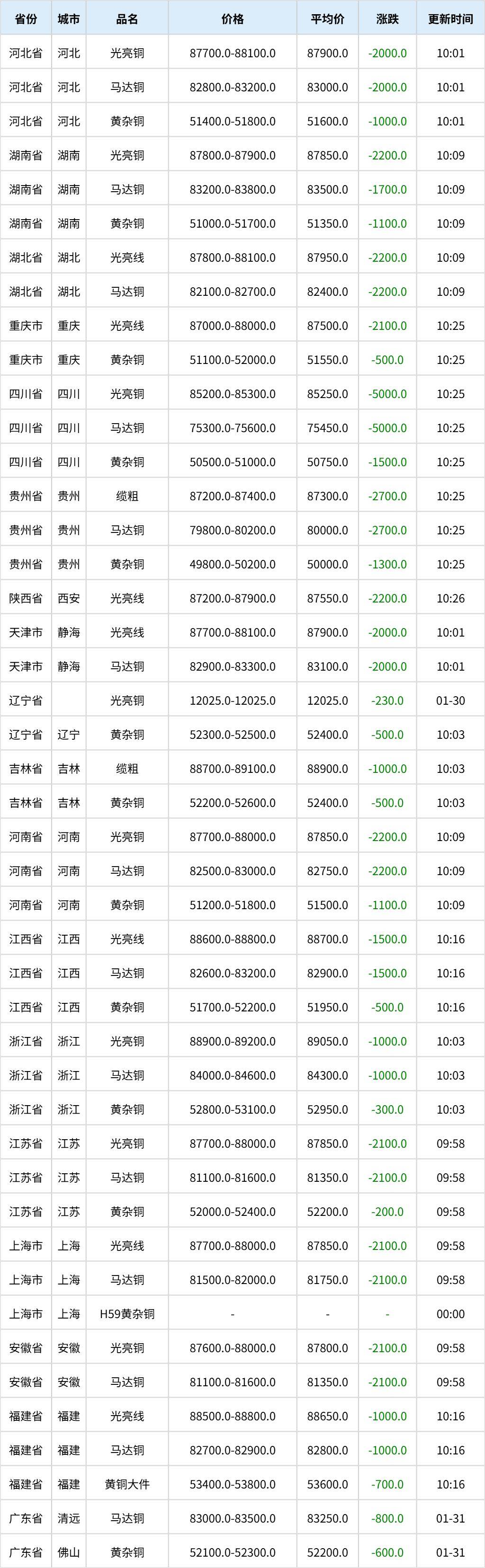Image resolution: width=485 pixels, height=1568 pixels.
Task: Click the 价格 column header
Action: (x=232, y=19)
